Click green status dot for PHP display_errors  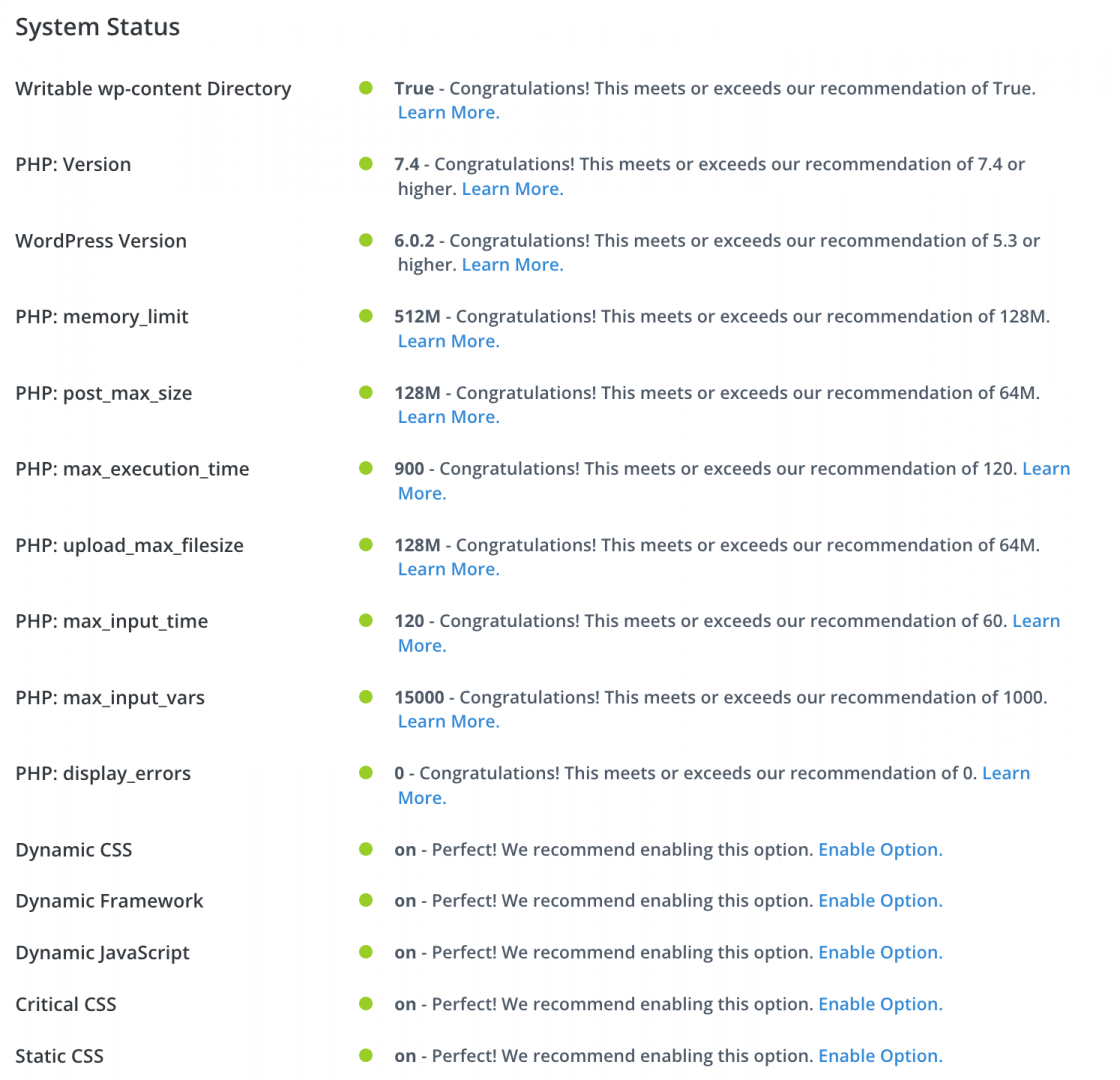click(x=366, y=772)
